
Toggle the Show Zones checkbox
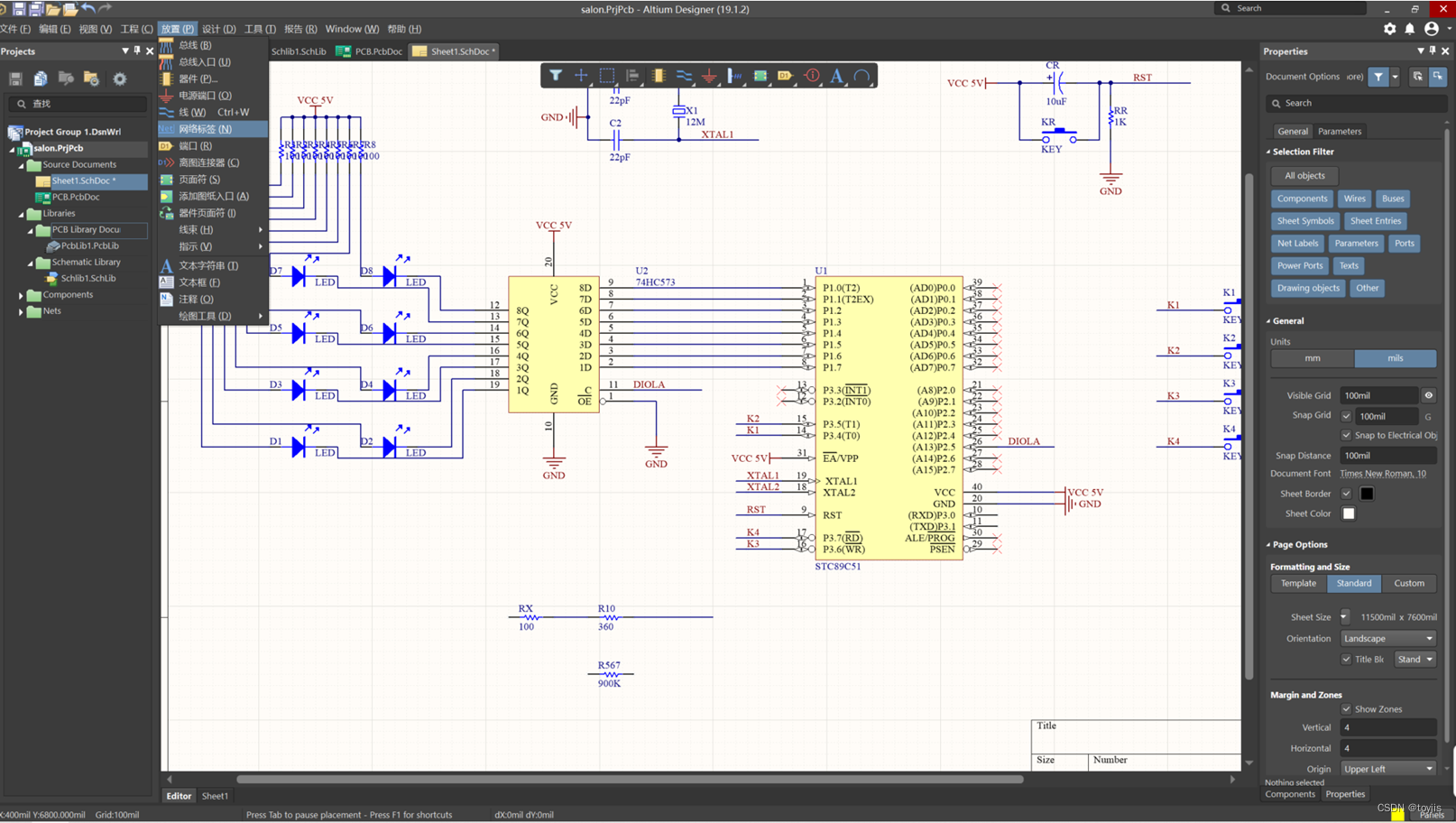[x=1346, y=709]
